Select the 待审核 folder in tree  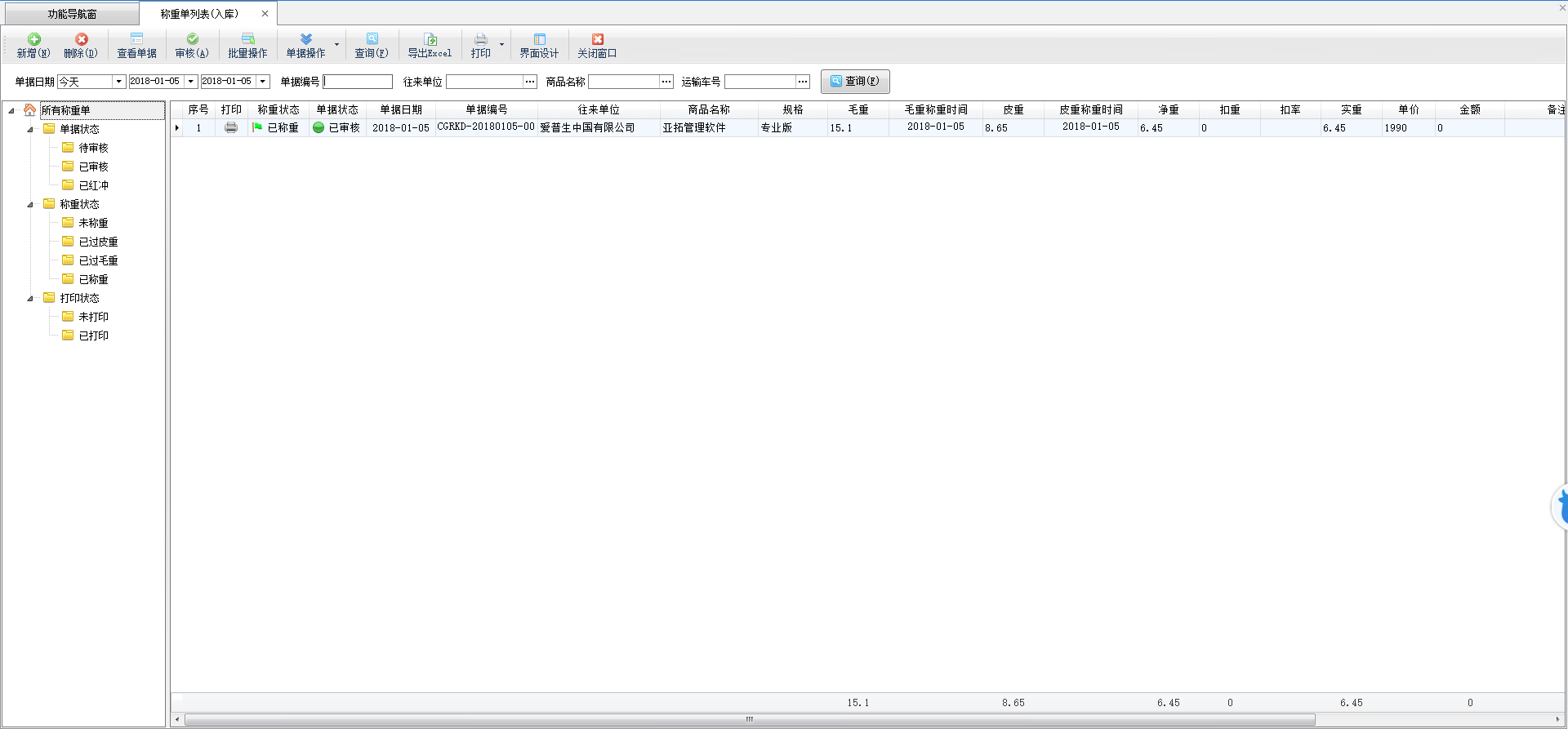93,148
